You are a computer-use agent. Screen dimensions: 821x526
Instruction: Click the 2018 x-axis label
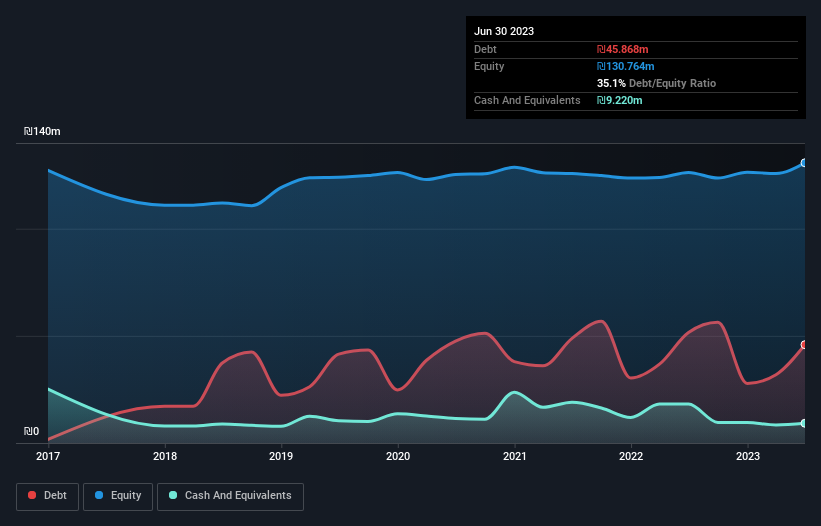click(x=165, y=456)
